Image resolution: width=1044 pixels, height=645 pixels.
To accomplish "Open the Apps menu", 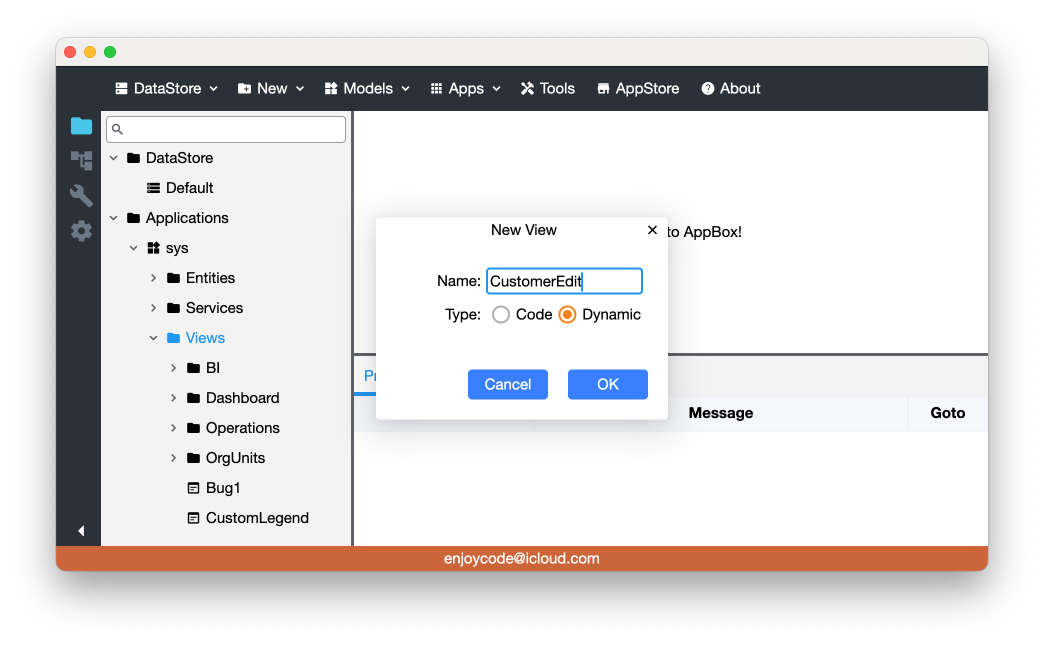I will coord(465,89).
